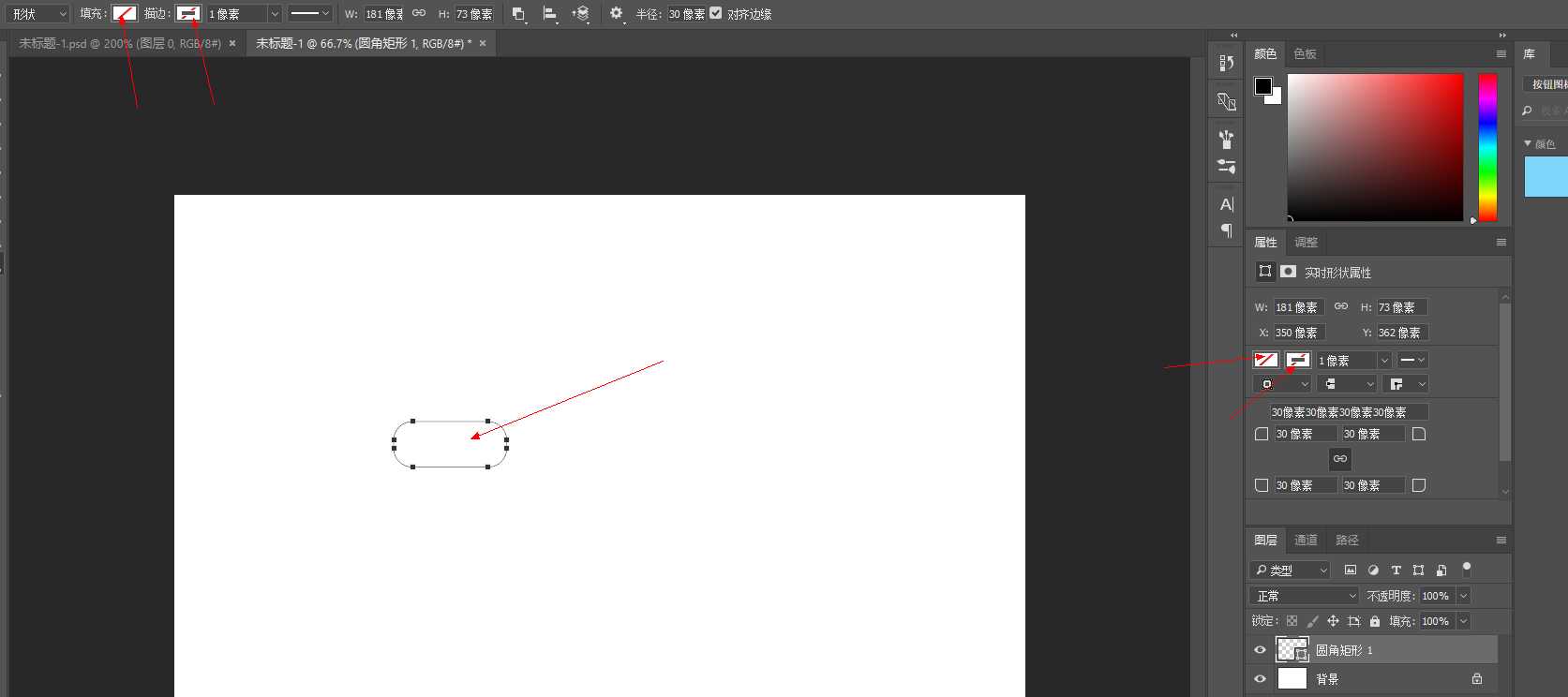Open the path arrangement stack icon

click(x=581, y=14)
